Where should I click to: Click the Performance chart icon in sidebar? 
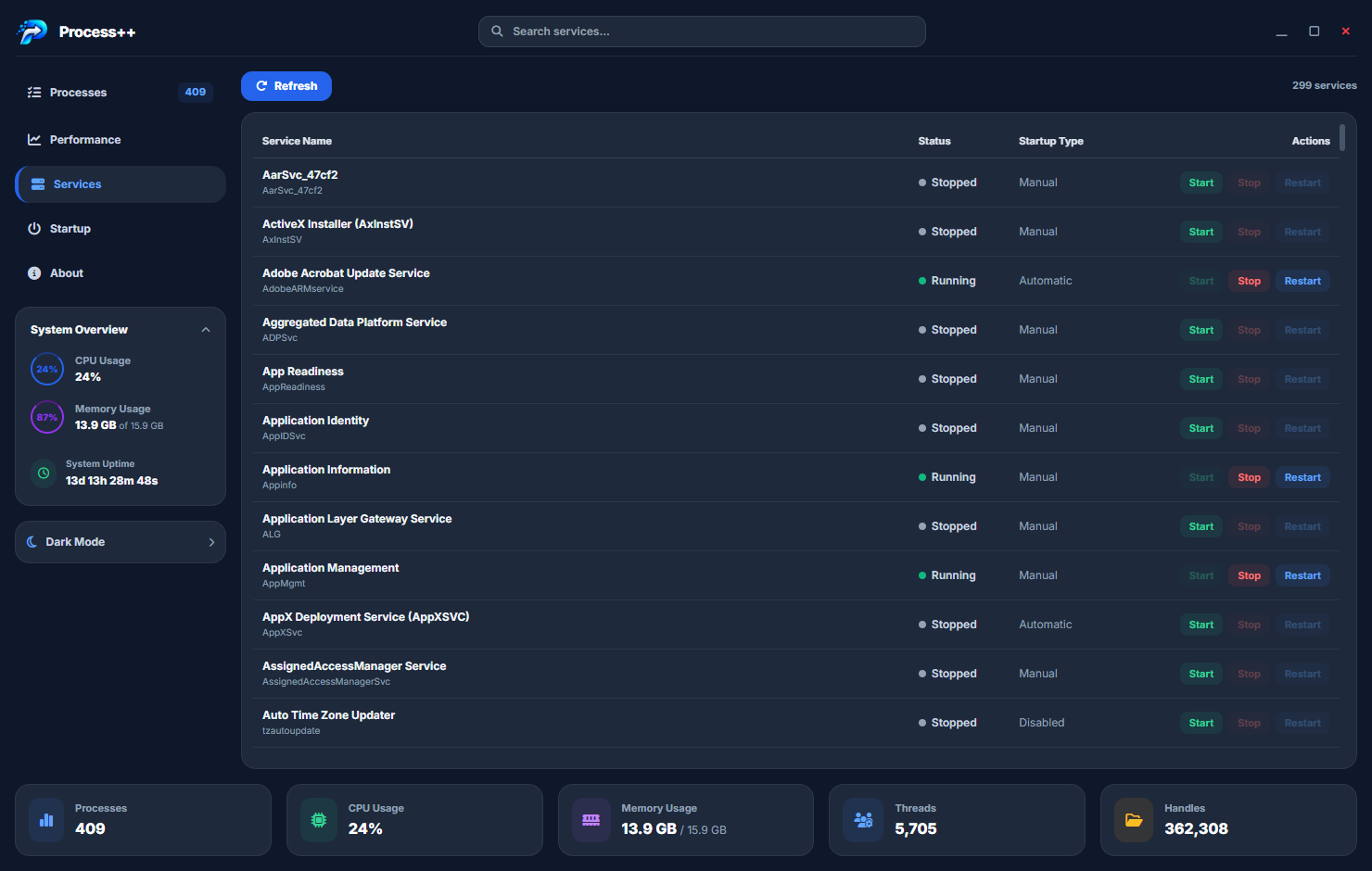tap(34, 140)
